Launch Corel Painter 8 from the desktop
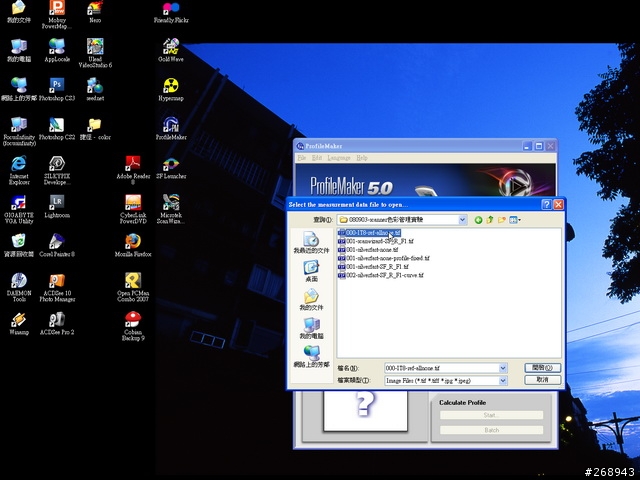 point(57,245)
